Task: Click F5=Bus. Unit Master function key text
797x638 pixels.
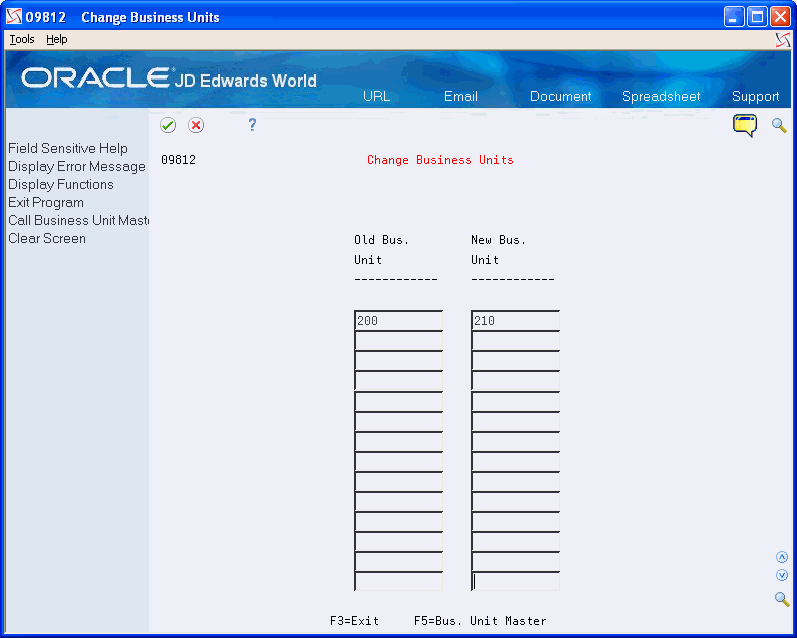Action: coord(480,621)
